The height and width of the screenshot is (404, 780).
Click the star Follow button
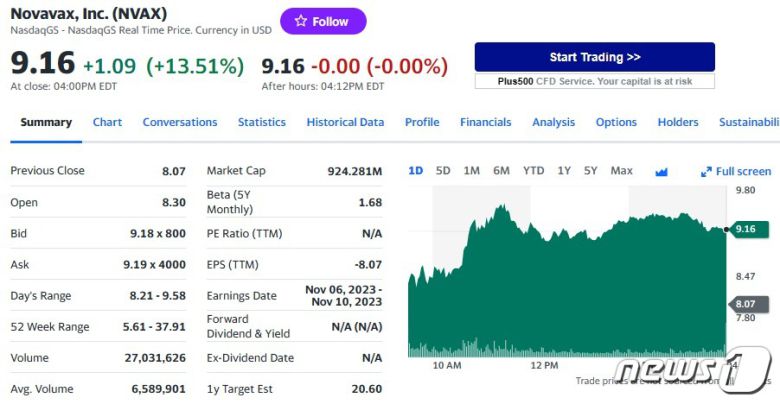[x=322, y=21]
